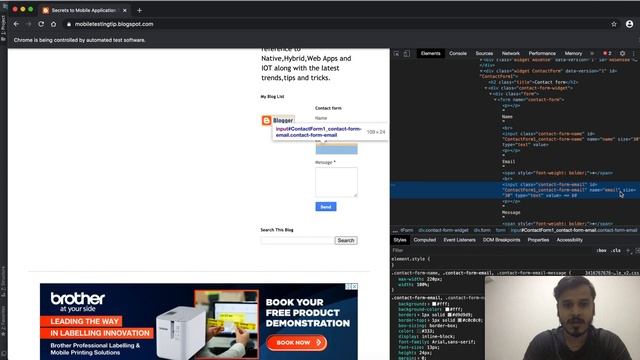The width and height of the screenshot is (640, 360).
Task: Collapse the contact-form-widget div node
Action: (x=486, y=88)
